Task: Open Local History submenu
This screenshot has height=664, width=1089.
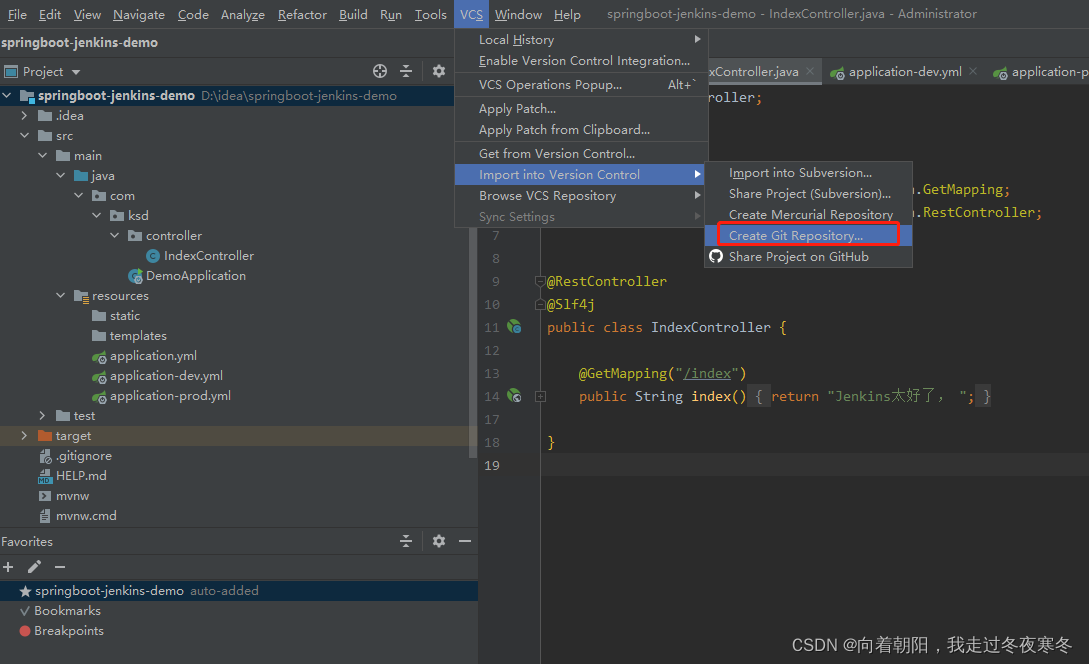Action: (581, 40)
